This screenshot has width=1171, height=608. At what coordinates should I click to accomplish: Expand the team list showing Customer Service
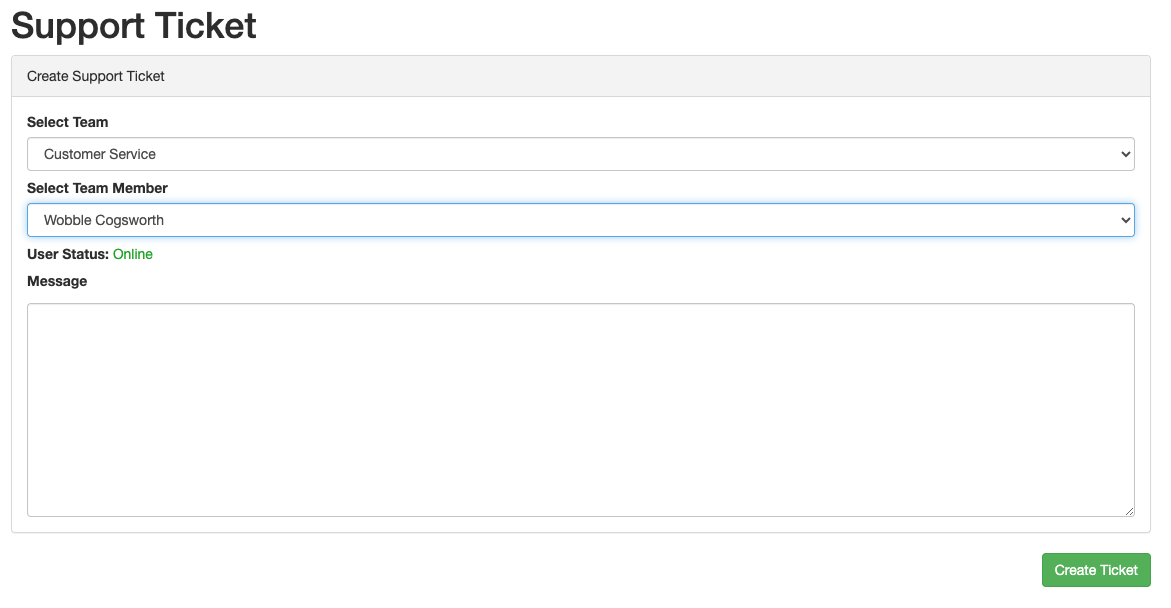coord(580,154)
